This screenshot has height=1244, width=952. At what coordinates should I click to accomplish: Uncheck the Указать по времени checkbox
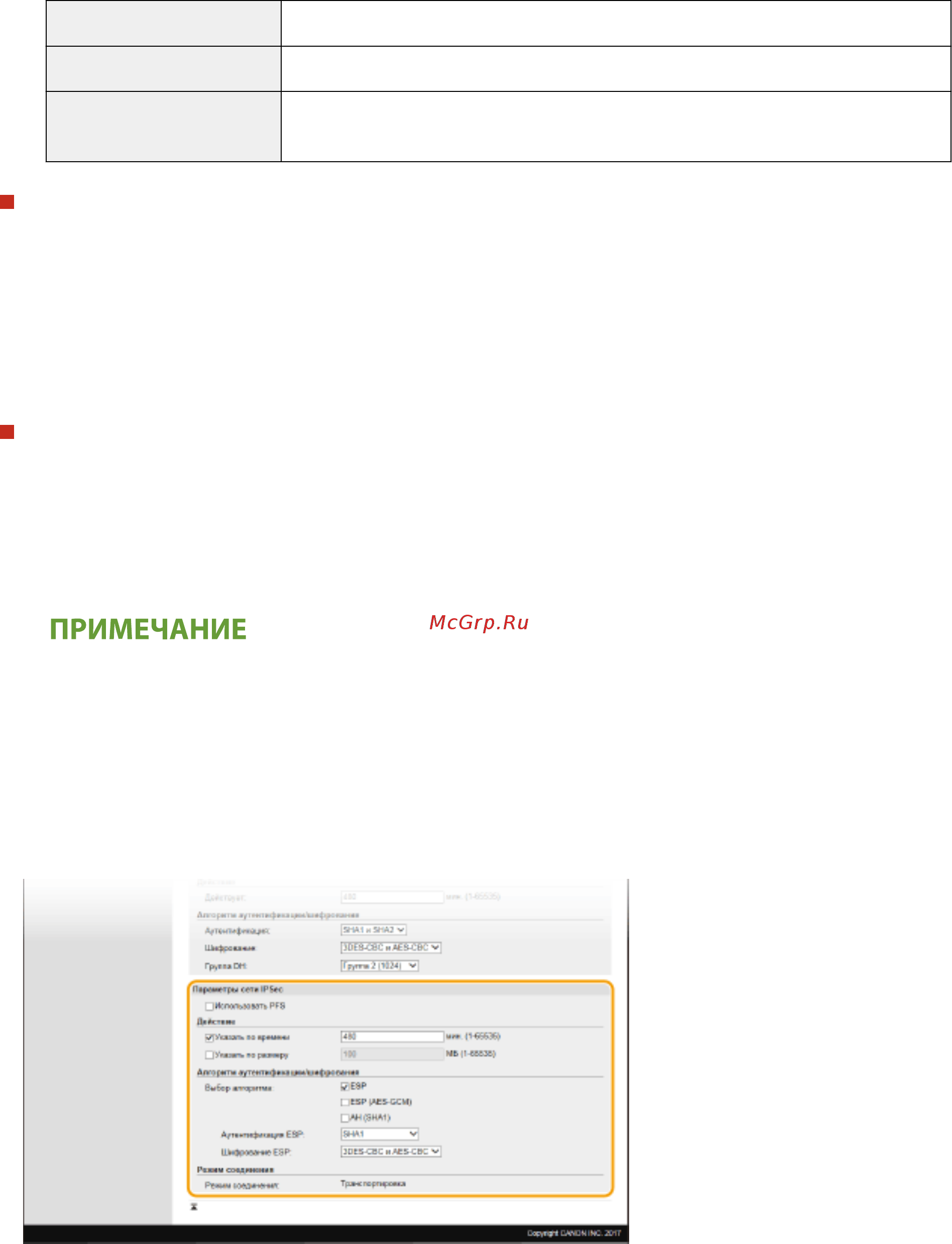pyautogui.click(x=209, y=1037)
